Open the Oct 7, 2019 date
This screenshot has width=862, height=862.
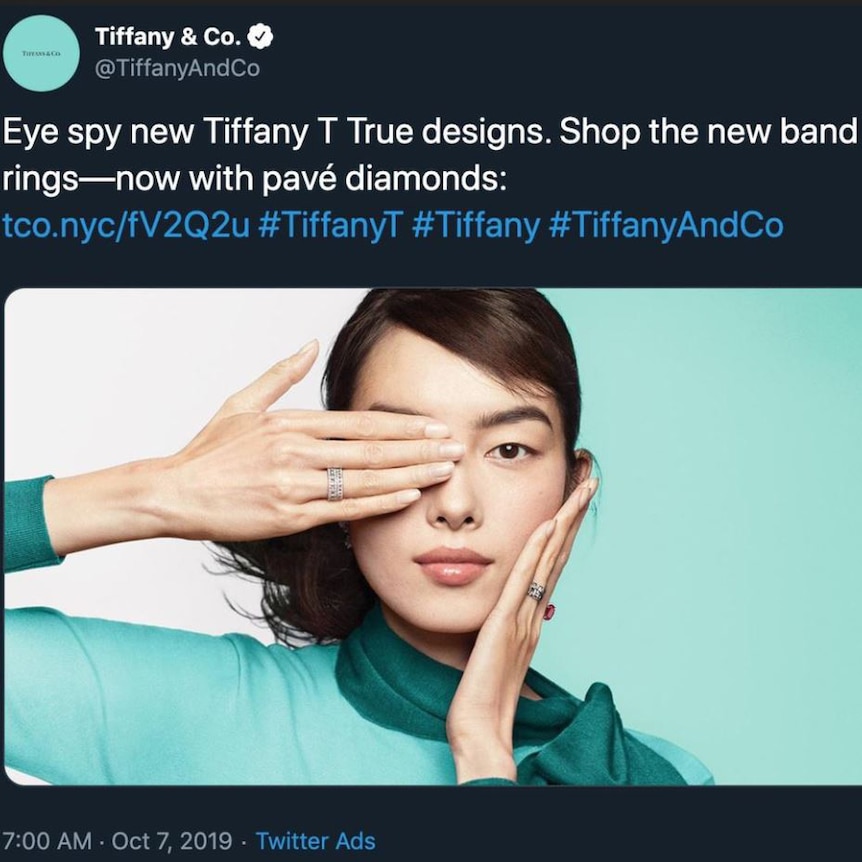[172, 841]
